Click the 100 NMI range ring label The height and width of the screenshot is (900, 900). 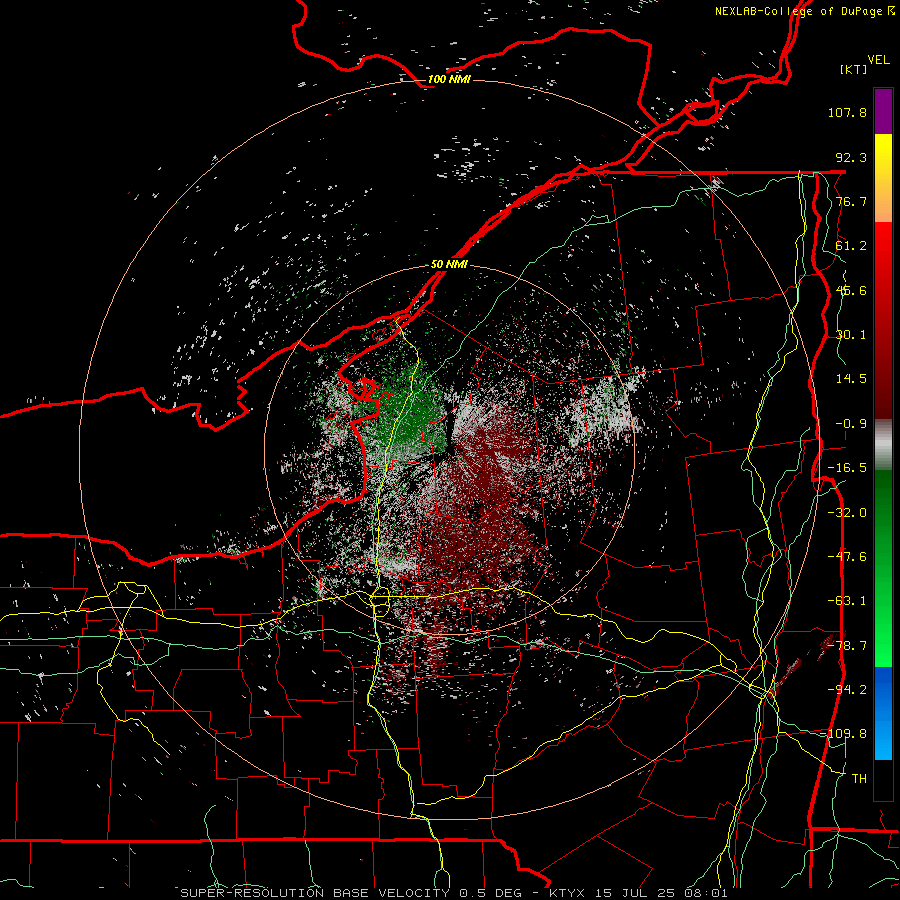[449, 79]
